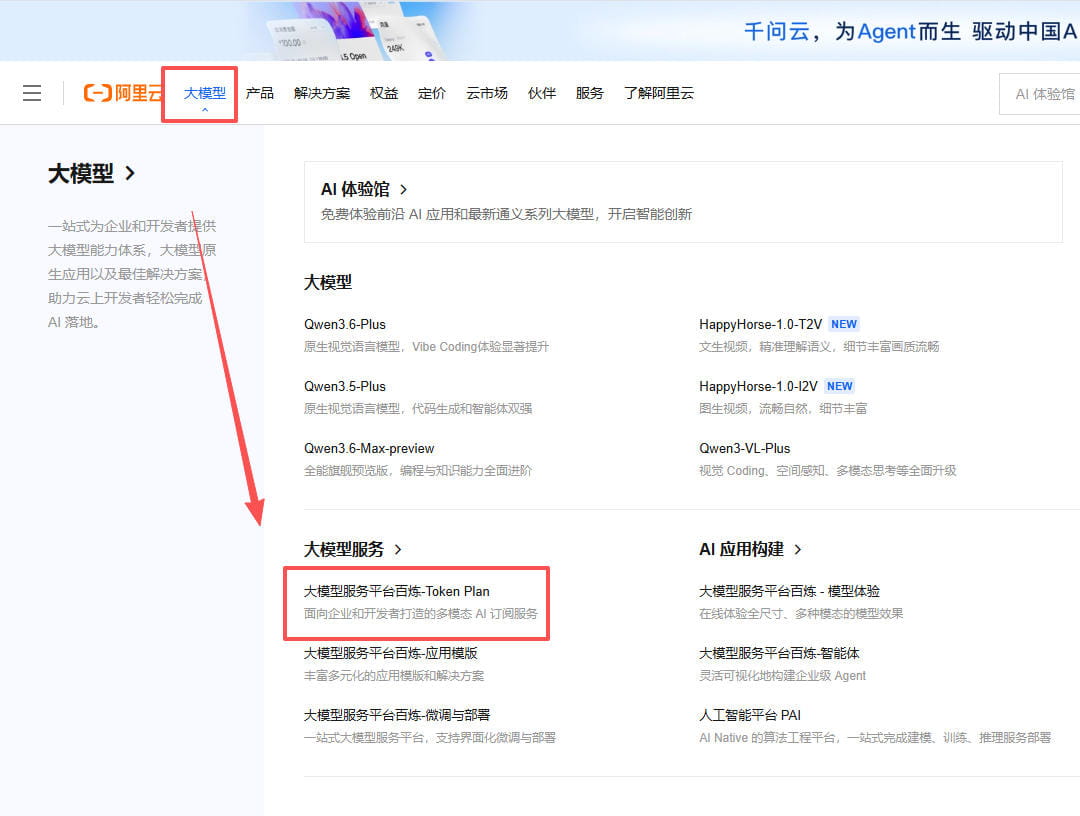1080x816 pixels.
Task: Open 大模型服务平台百炼 - 模型体验 link
Action: pos(789,592)
